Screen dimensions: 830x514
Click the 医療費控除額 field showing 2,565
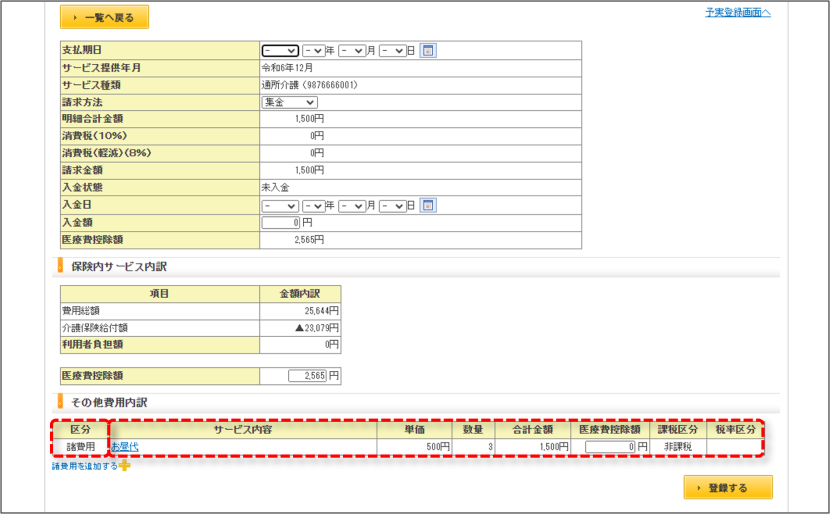[x=307, y=376]
